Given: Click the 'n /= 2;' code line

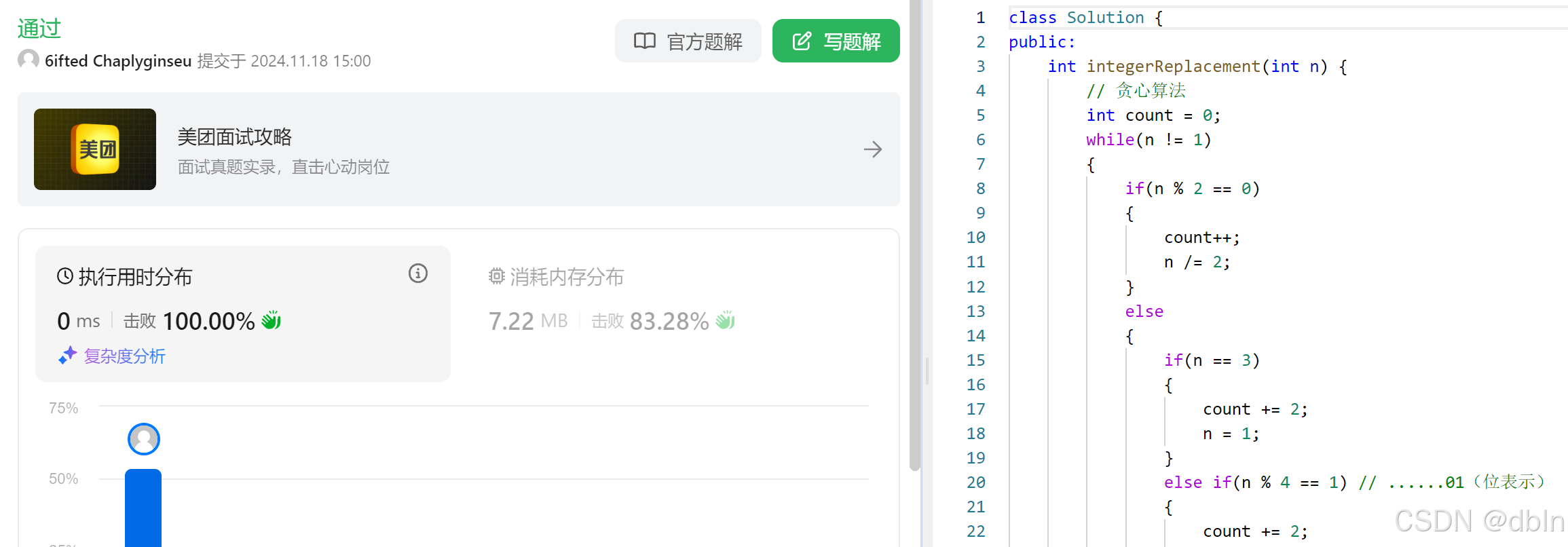Looking at the screenshot, I should tap(1197, 262).
